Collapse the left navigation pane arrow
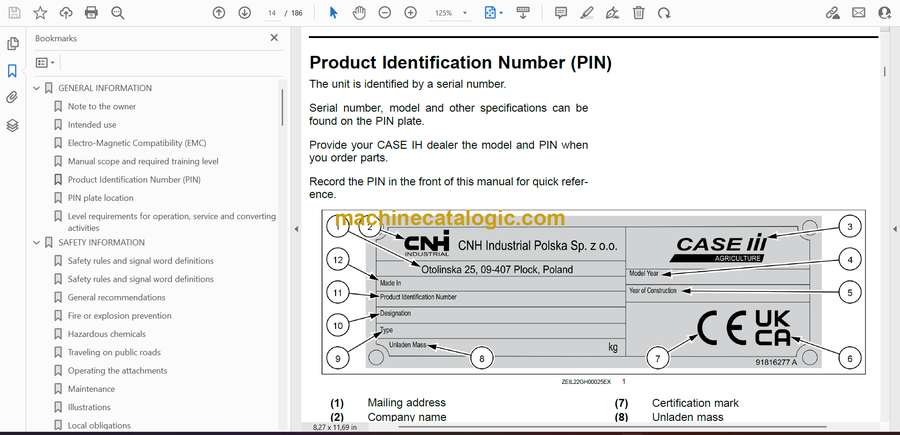This screenshot has width=900, height=435. [x=296, y=229]
